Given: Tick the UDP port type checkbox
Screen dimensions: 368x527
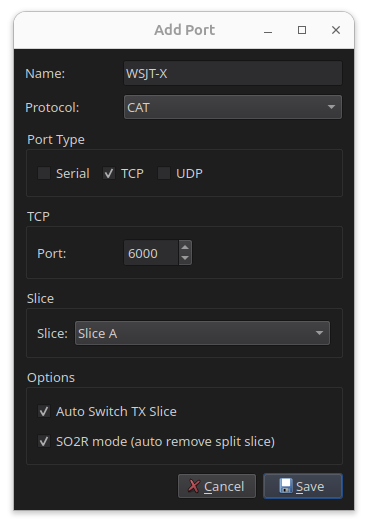Looking at the screenshot, I should (x=164, y=173).
